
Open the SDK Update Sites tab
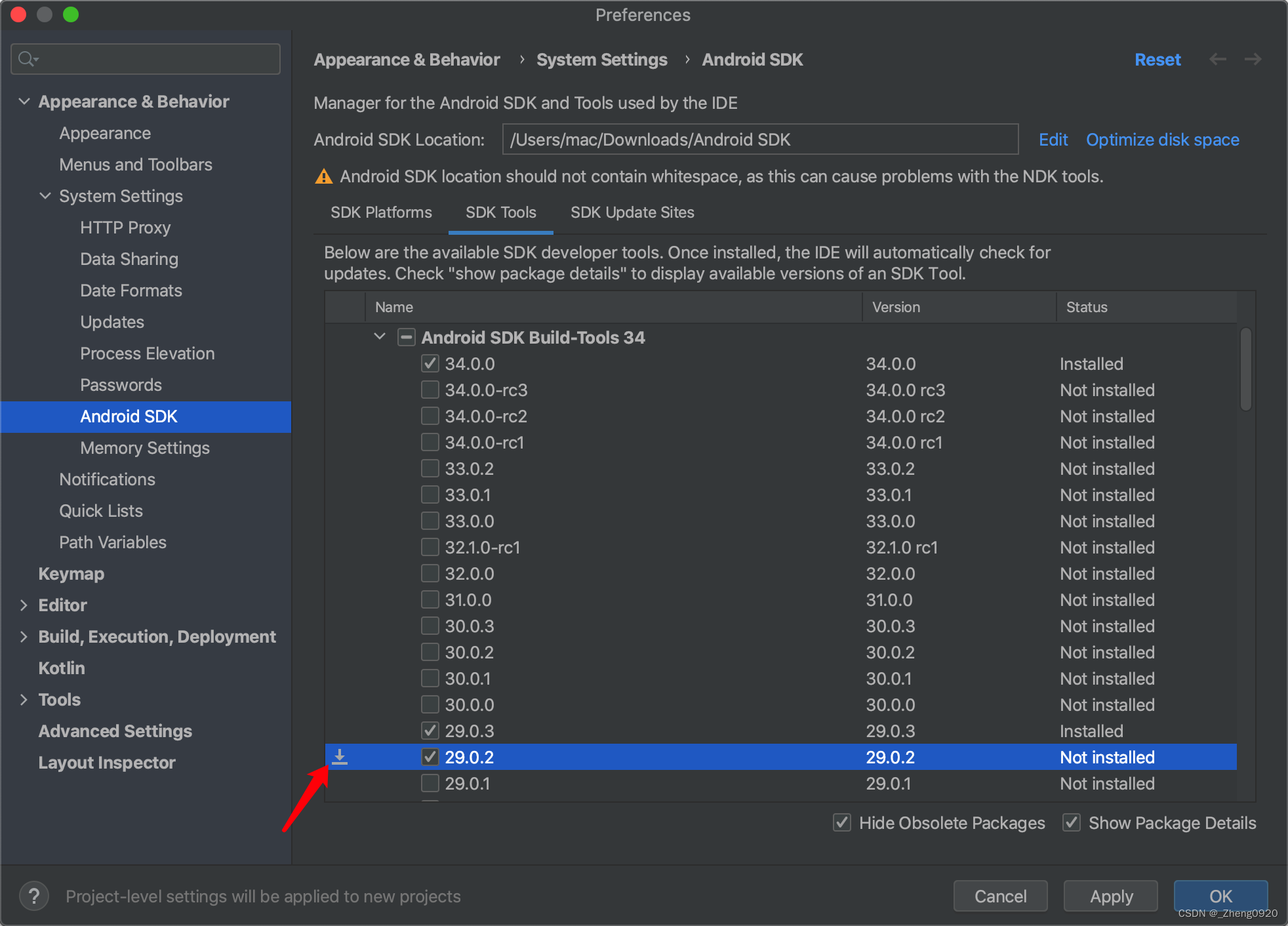[632, 212]
